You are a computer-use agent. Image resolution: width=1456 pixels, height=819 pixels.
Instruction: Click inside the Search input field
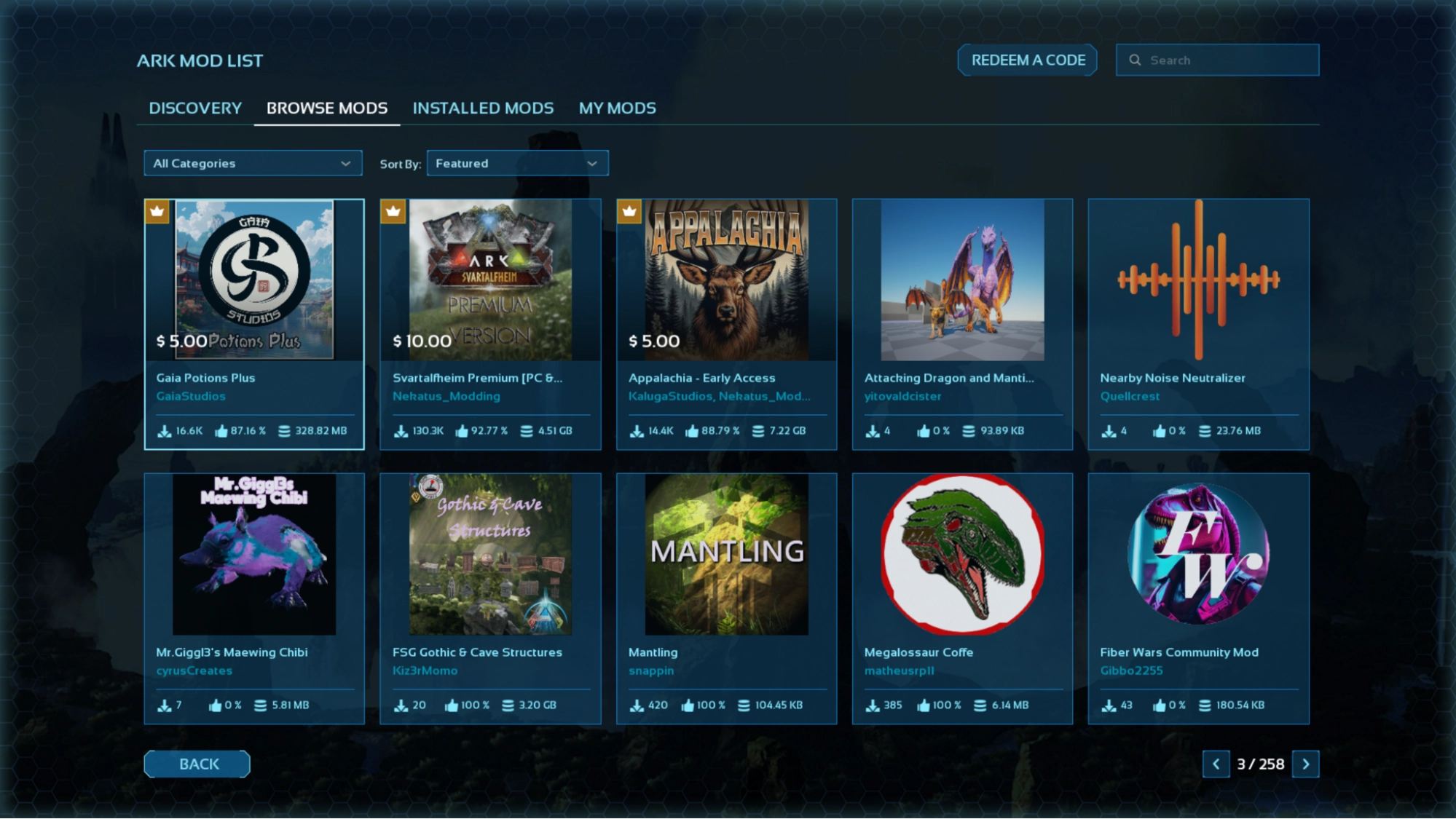pos(1231,60)
